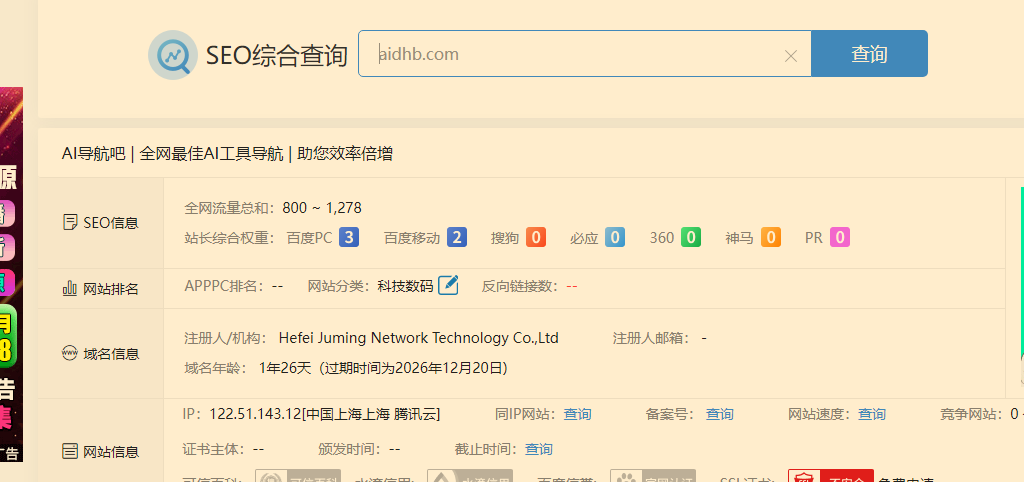Click the 注册人邮箱 label
Screen dimensions: 1024x482
(x=652, y=338)
